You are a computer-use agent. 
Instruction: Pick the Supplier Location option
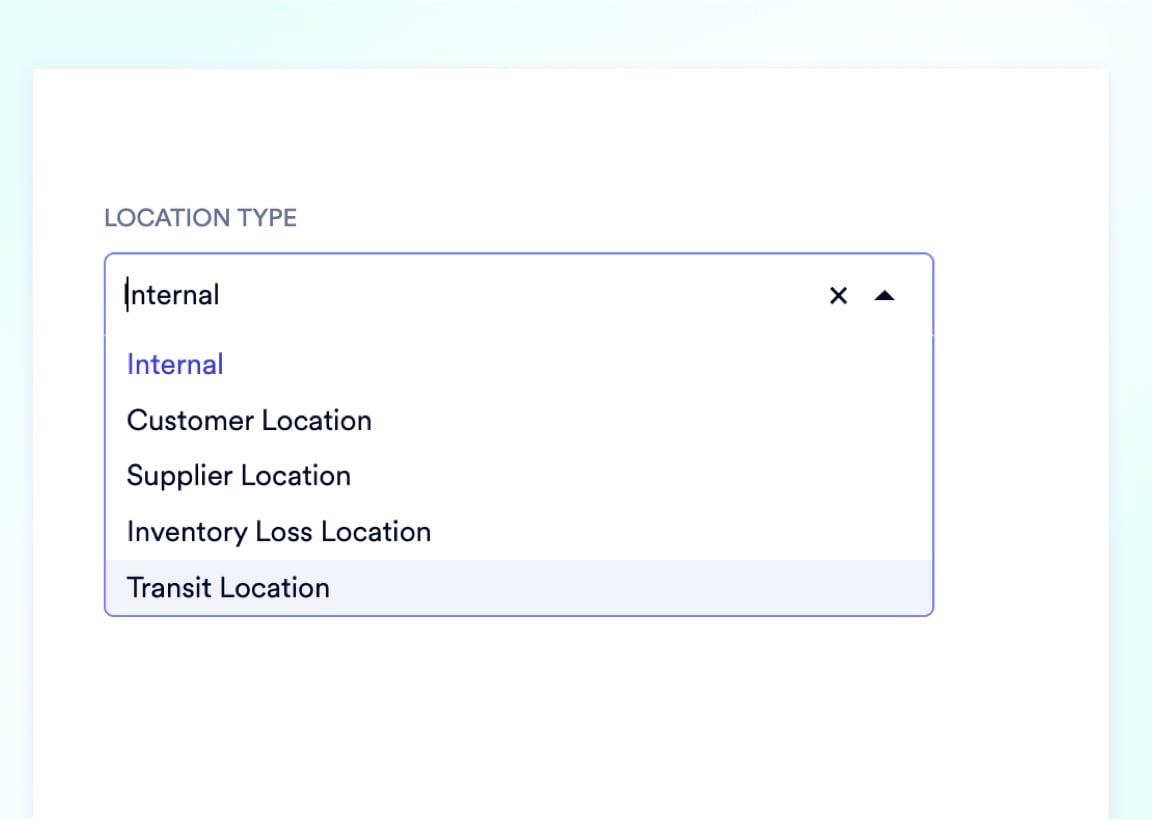tap(519, 476)
